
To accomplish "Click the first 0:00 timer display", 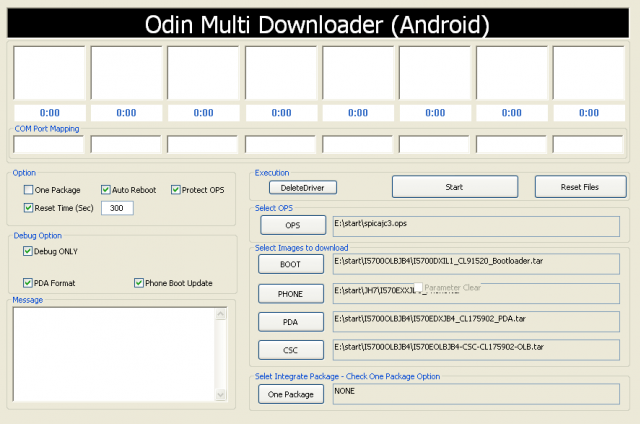I will click(50, 113).
